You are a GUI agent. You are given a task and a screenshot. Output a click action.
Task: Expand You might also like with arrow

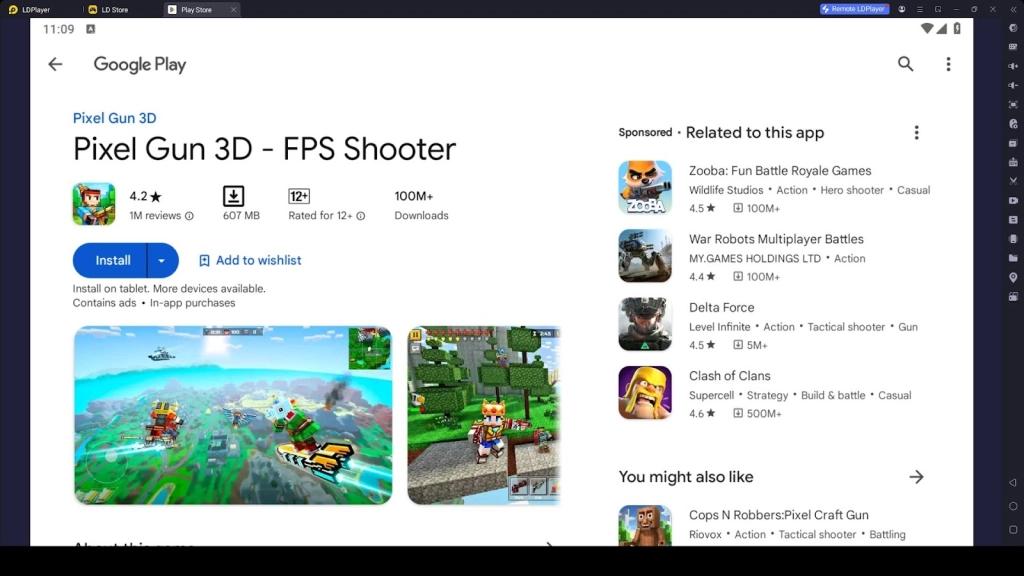click(x=916, y=477)
